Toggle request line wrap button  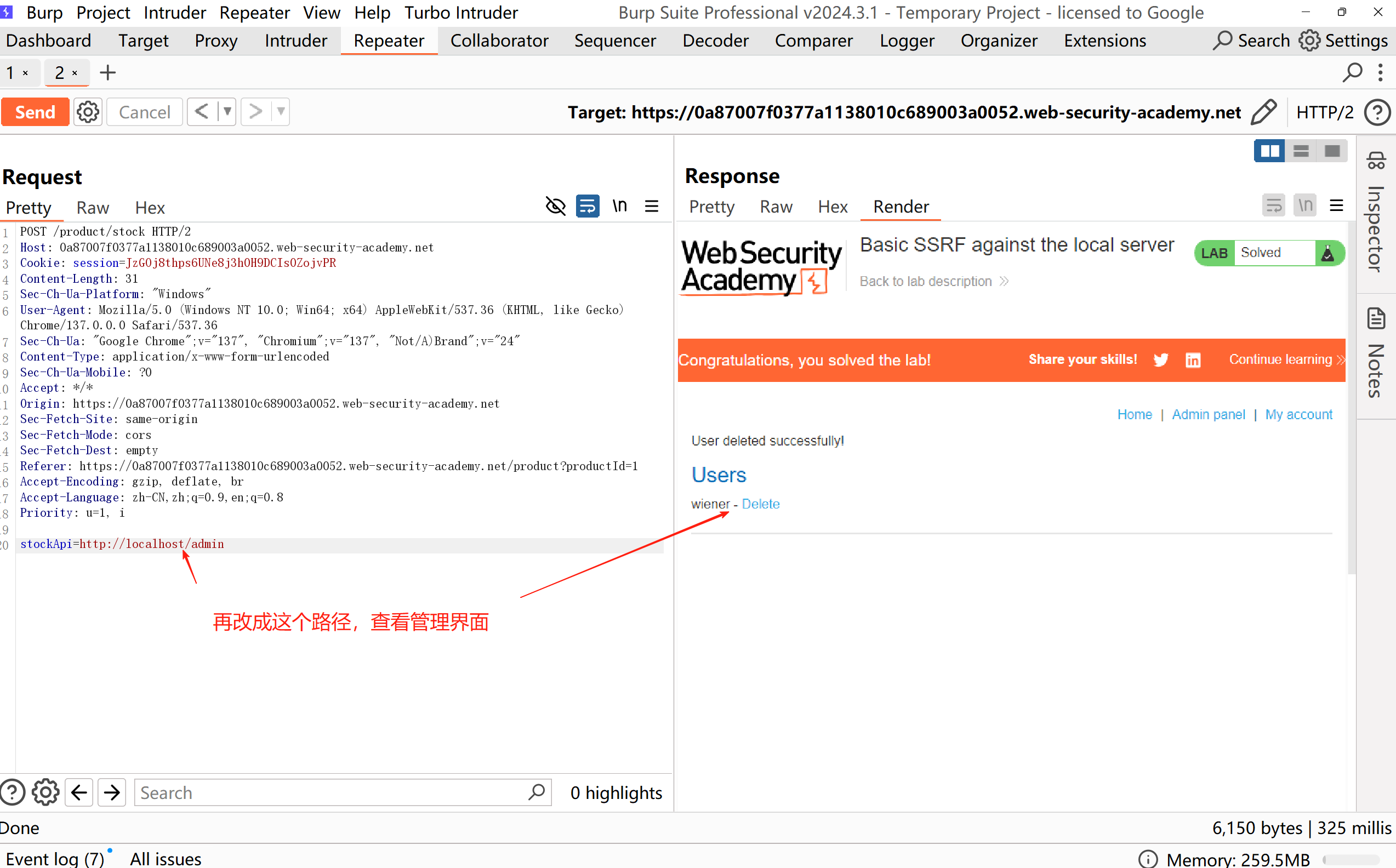587,206
